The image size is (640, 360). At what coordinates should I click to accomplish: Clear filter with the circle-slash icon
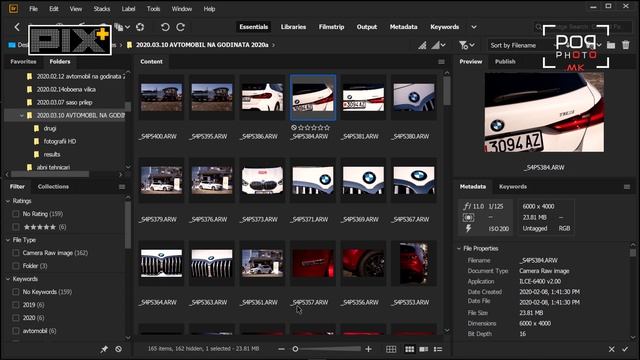(118, 349)
